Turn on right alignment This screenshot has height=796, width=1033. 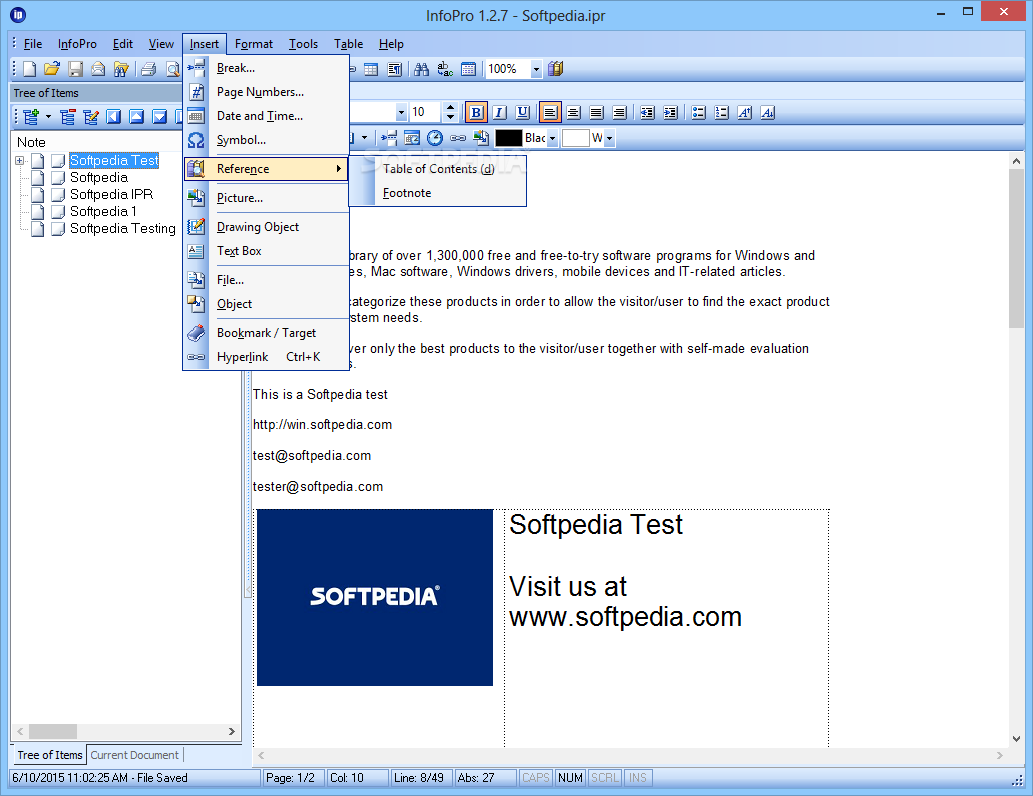click(620, 113)
